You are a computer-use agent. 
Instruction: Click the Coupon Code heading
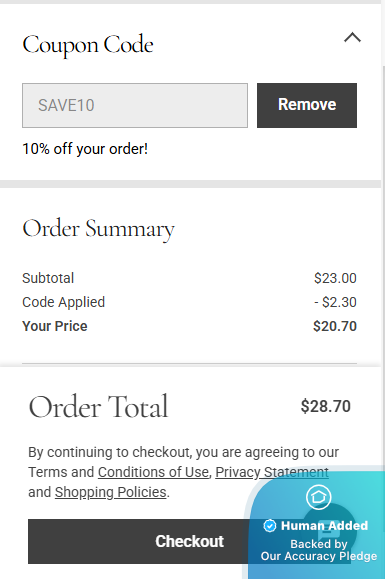coord(88,45)
